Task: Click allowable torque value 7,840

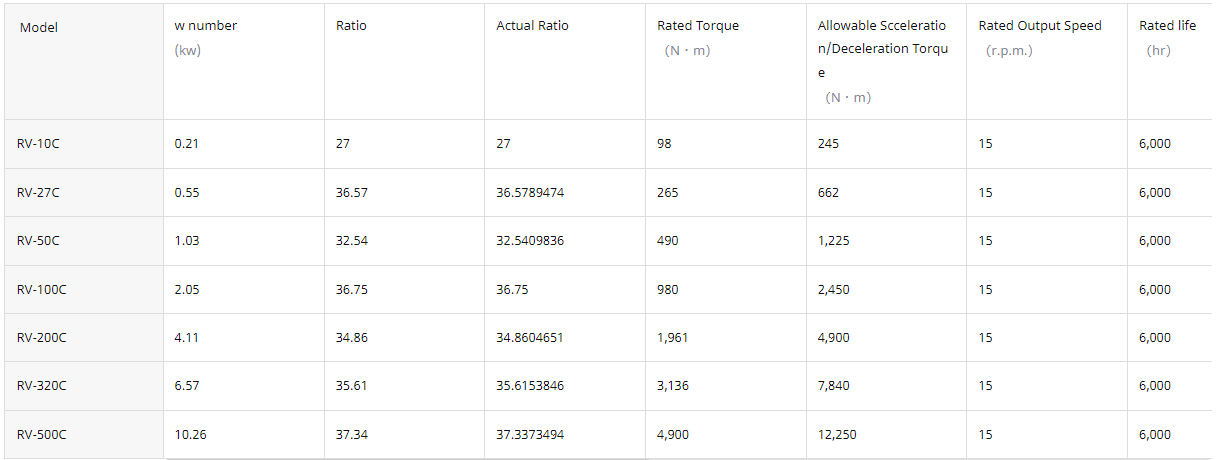Action: pyautogui.click(x=834, y=386)
